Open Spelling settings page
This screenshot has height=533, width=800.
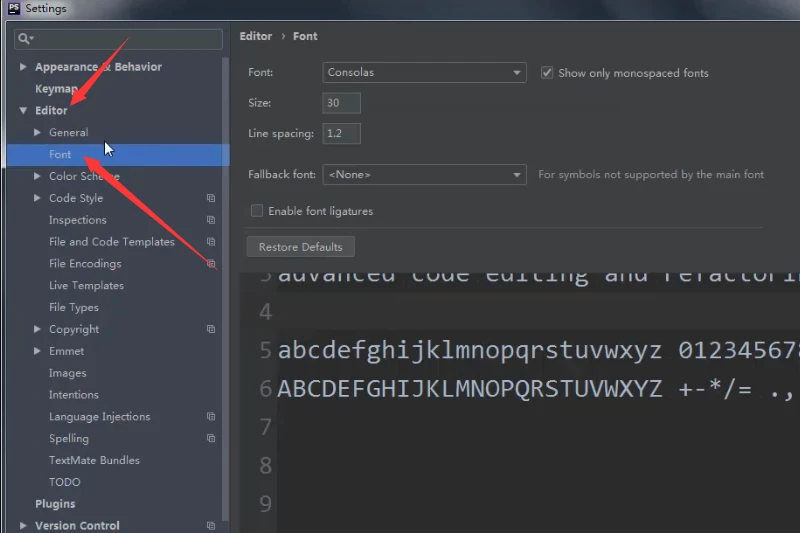tap(68, 439)
